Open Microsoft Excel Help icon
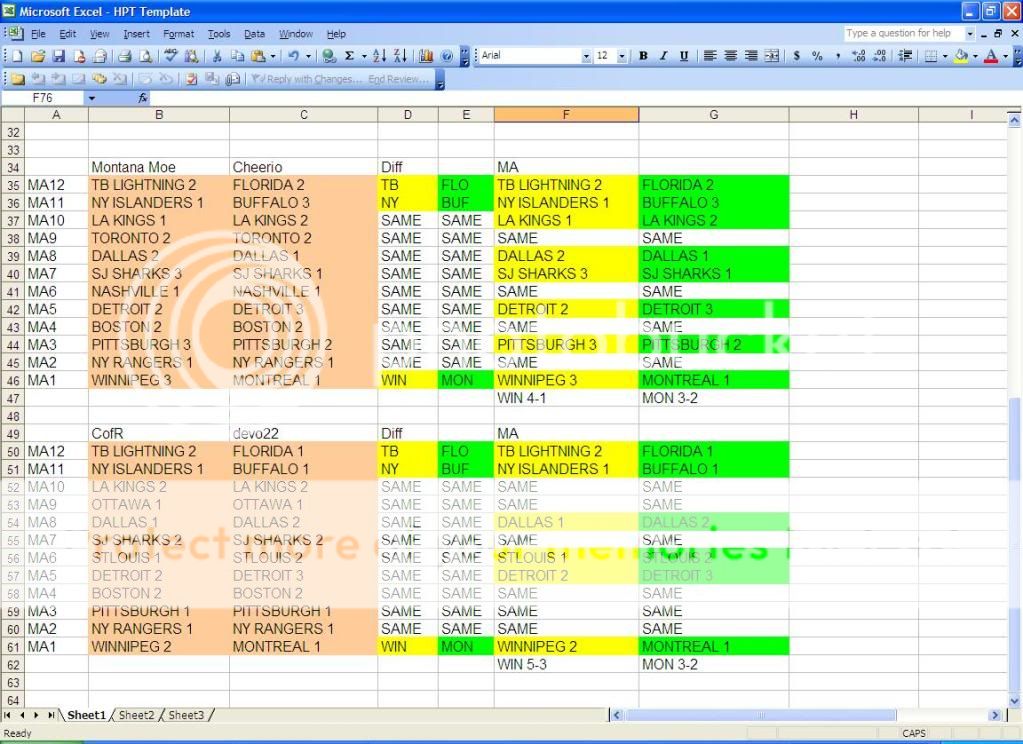1023x744 pixels. [447, 56]
